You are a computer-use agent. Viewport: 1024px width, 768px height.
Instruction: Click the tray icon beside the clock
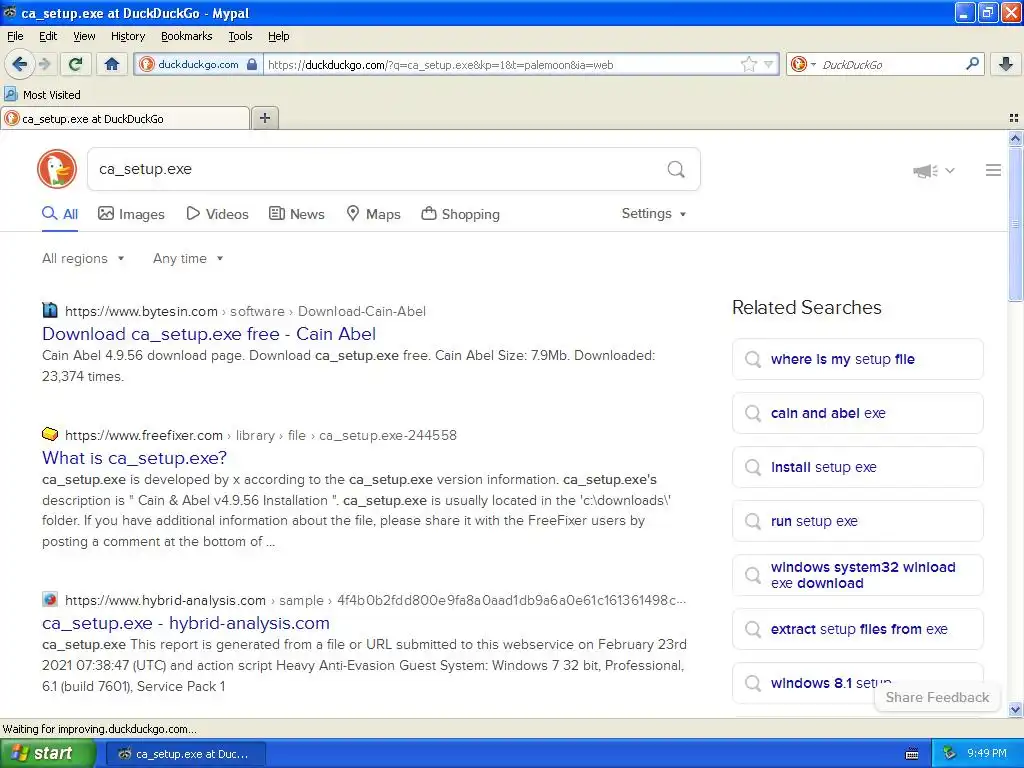(950, 754)
